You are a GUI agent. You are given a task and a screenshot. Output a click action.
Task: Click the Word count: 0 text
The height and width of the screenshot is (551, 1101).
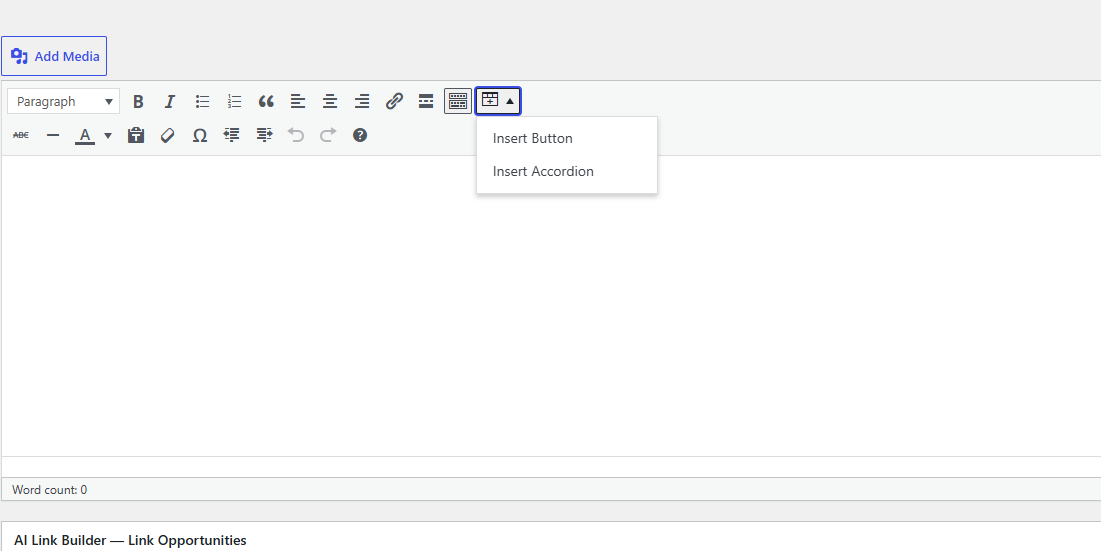pos(49,490)
